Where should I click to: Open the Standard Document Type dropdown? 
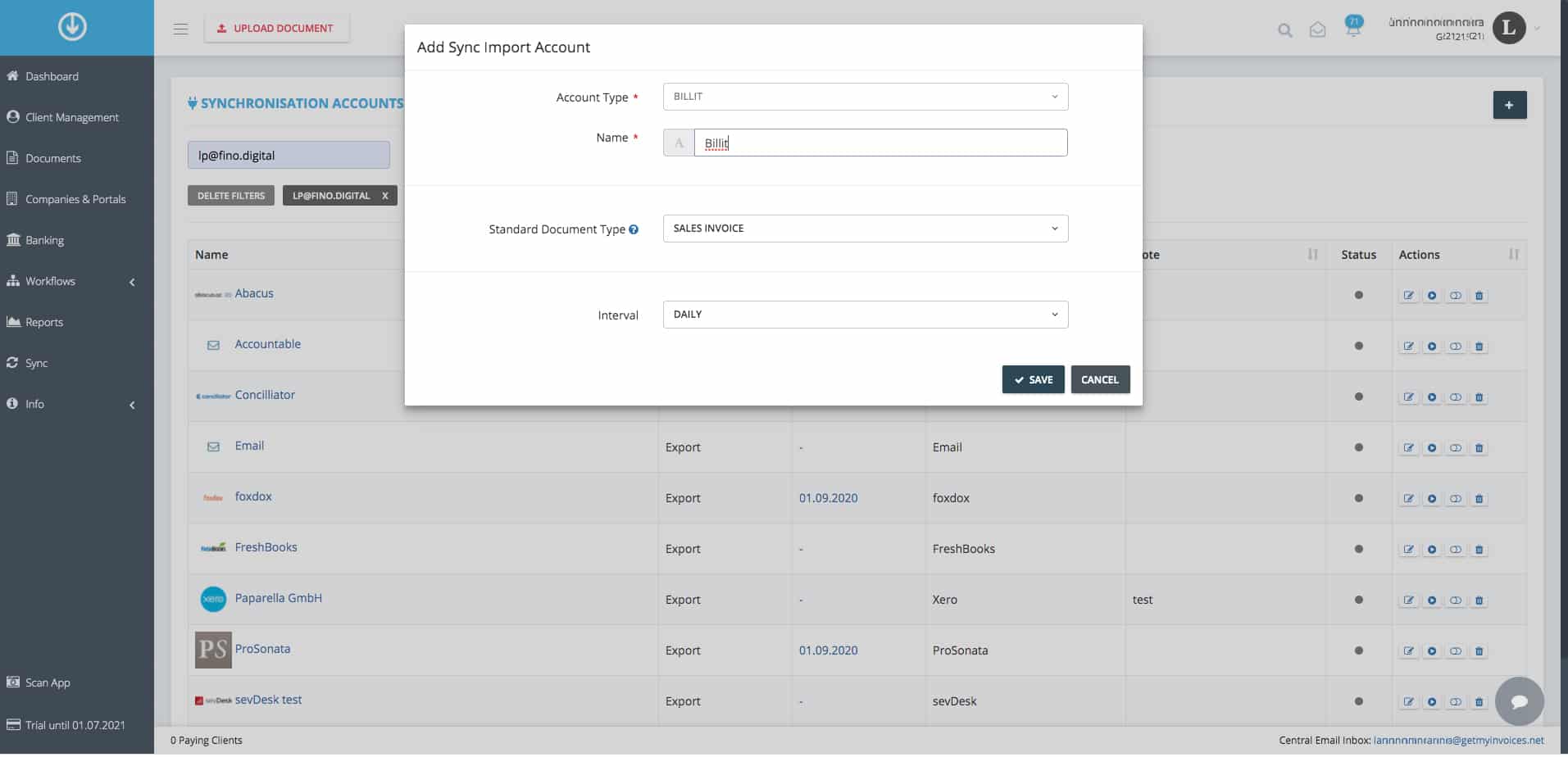coord(866,229)
